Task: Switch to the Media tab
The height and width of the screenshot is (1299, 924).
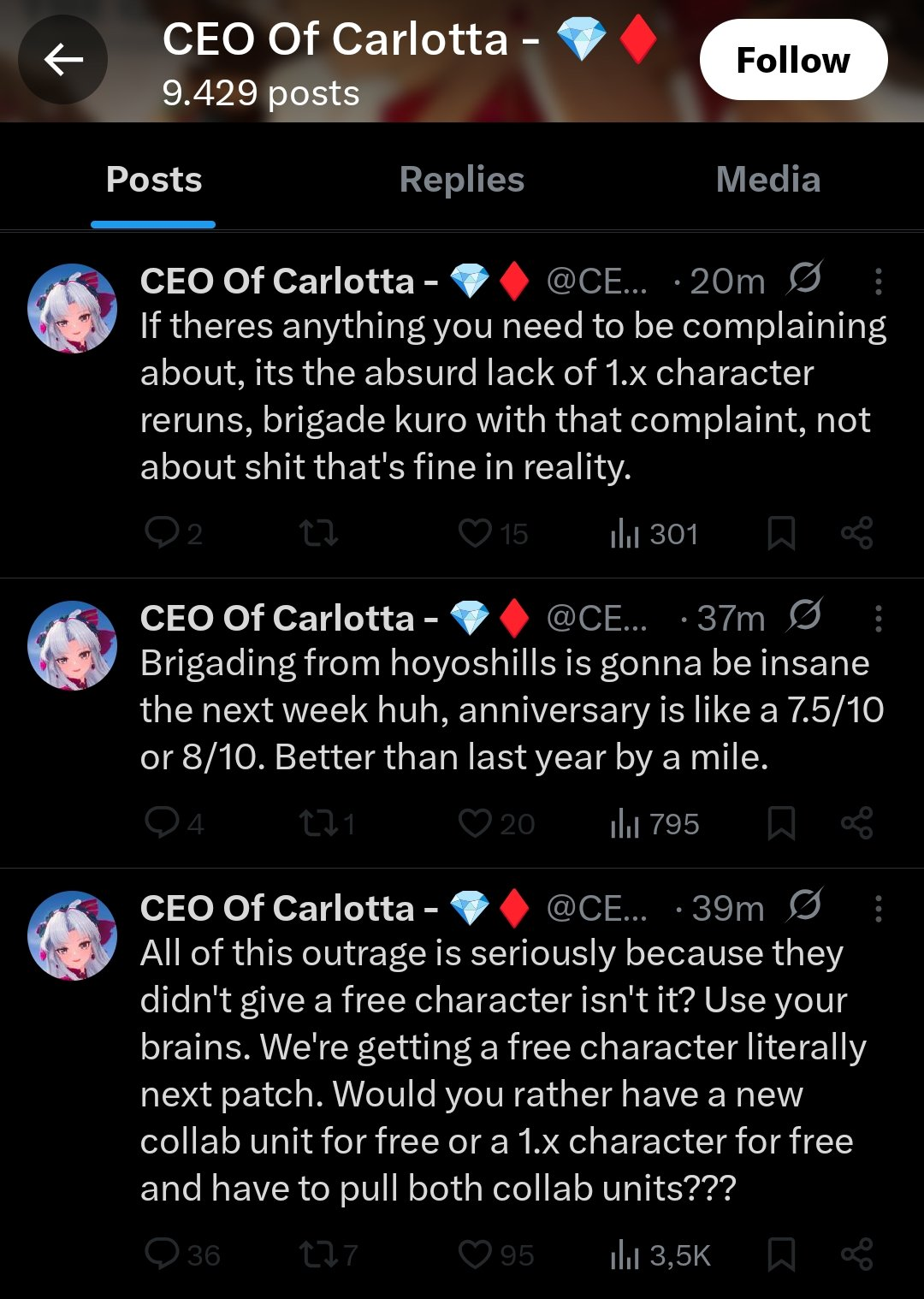Action: [x=768, y=180]
